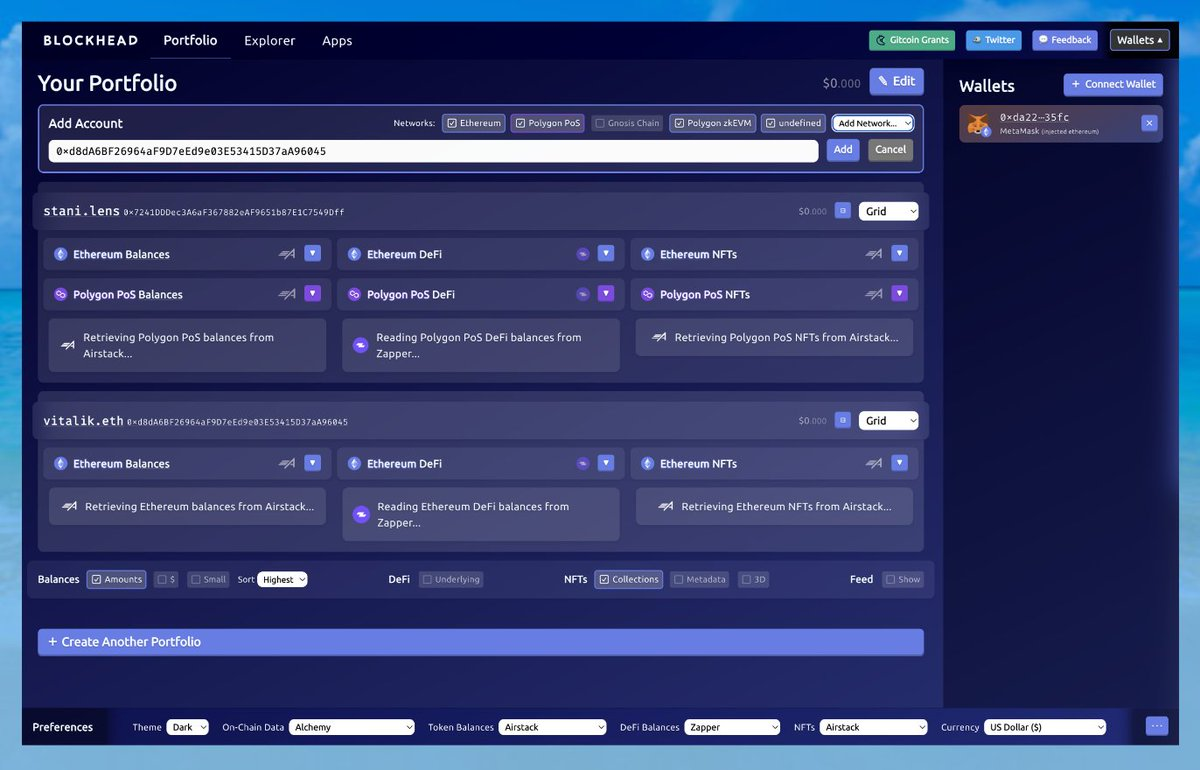Click the Polygon icon beside Polygon PoS DeFi
Image resolution: width=1200 pixels, height=770 pixels.
(354, 294)
